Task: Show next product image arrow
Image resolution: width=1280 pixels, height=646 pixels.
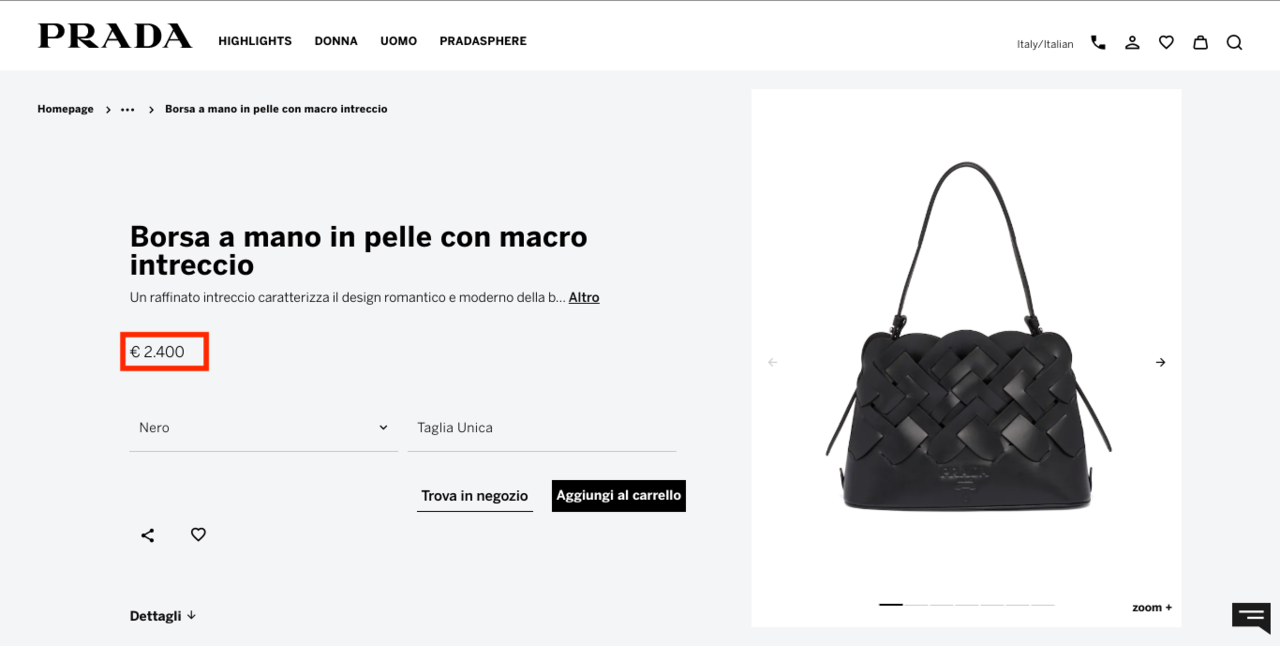Action: [1160, 362]
